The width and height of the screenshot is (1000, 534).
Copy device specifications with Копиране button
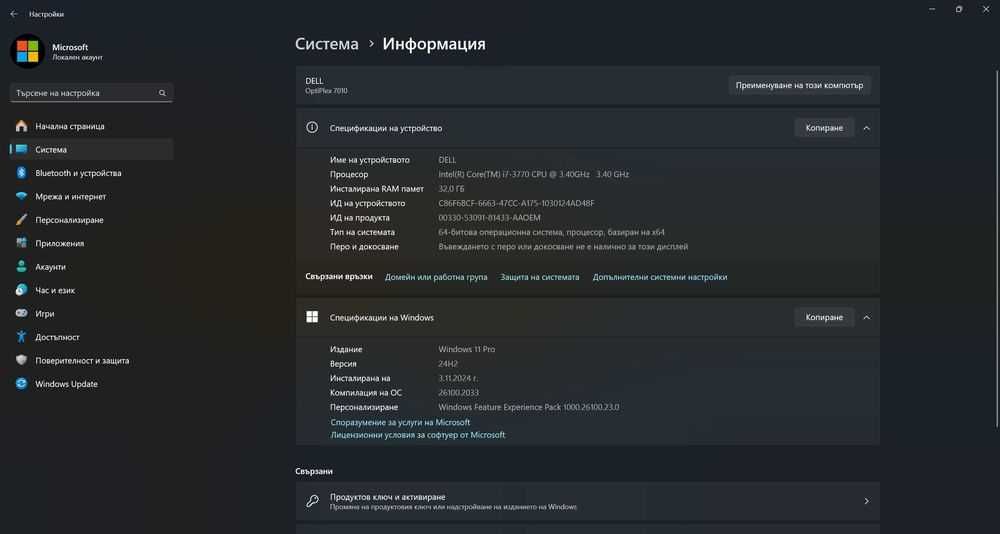(x=825, y=128)
